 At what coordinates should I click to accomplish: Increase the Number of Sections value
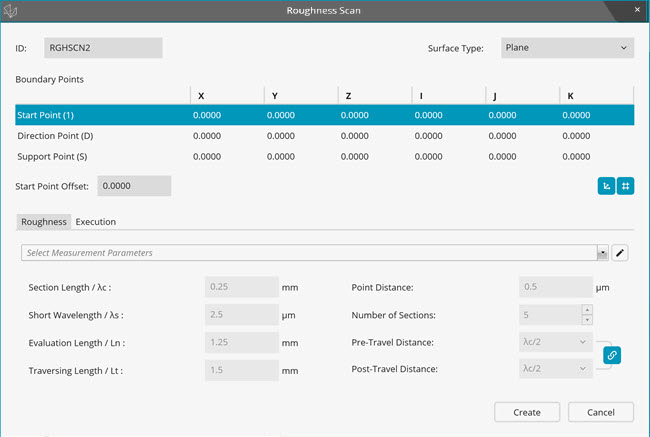pyautogui.click(x=586, y=309)
